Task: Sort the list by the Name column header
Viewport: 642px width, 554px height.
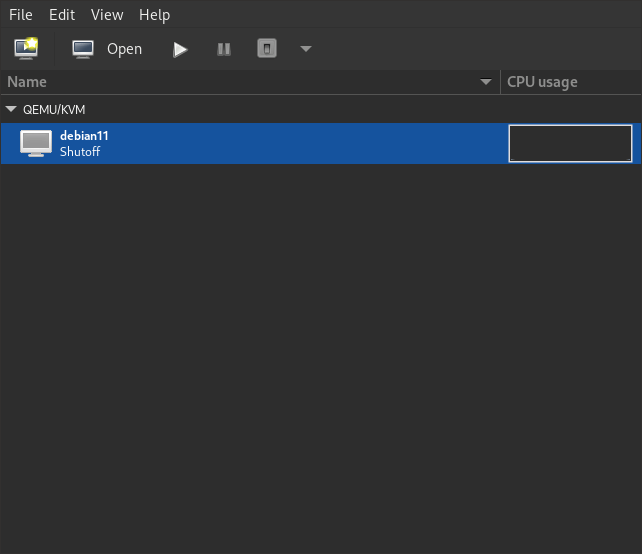Action: (x=200, y=82)
